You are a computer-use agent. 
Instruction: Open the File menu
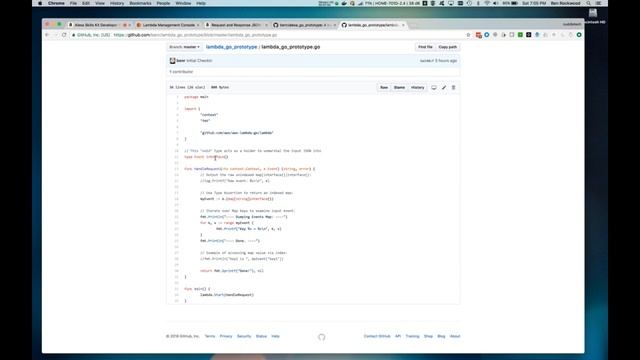point(73,3)
